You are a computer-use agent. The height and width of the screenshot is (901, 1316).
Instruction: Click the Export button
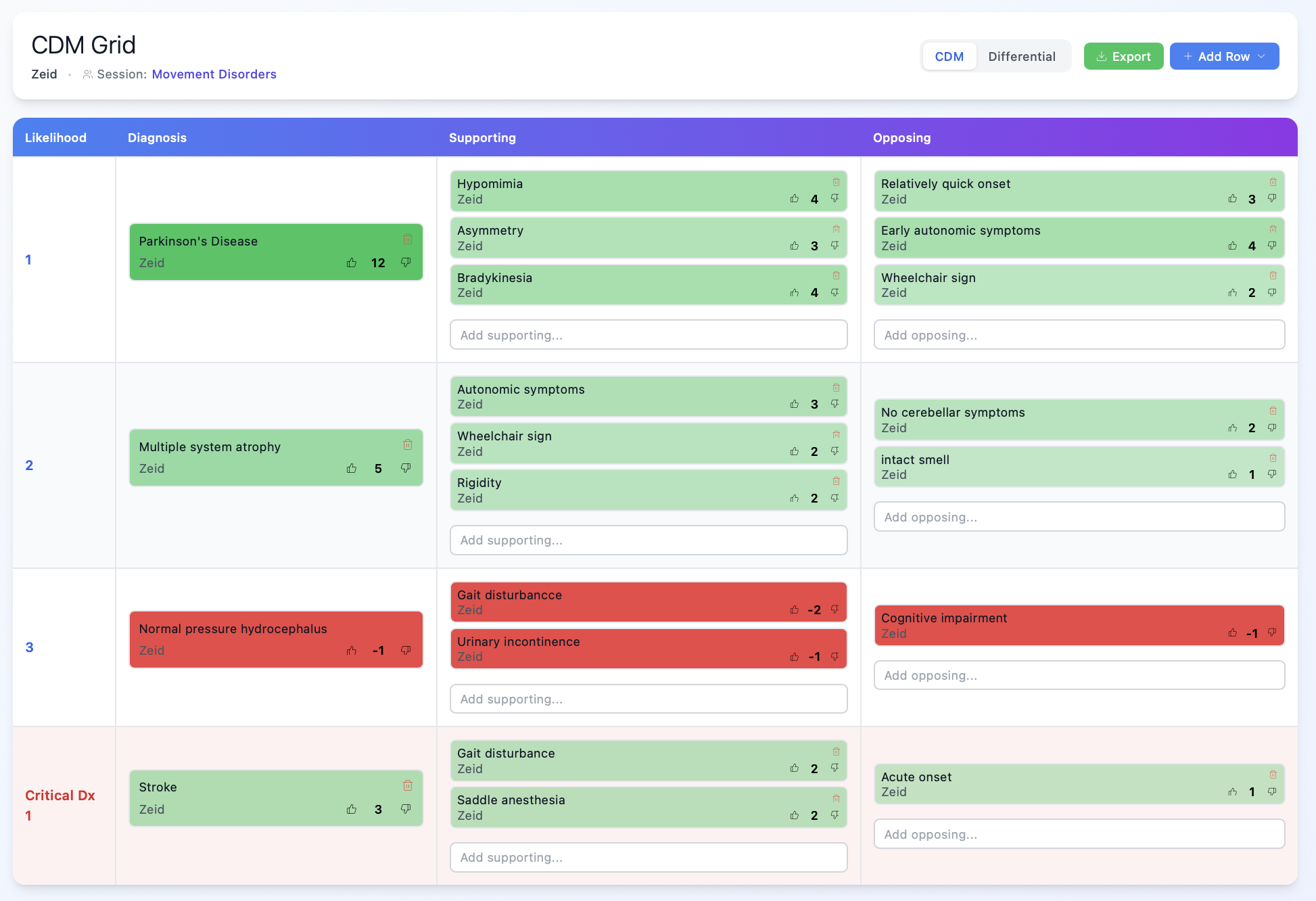[1123, 56]
